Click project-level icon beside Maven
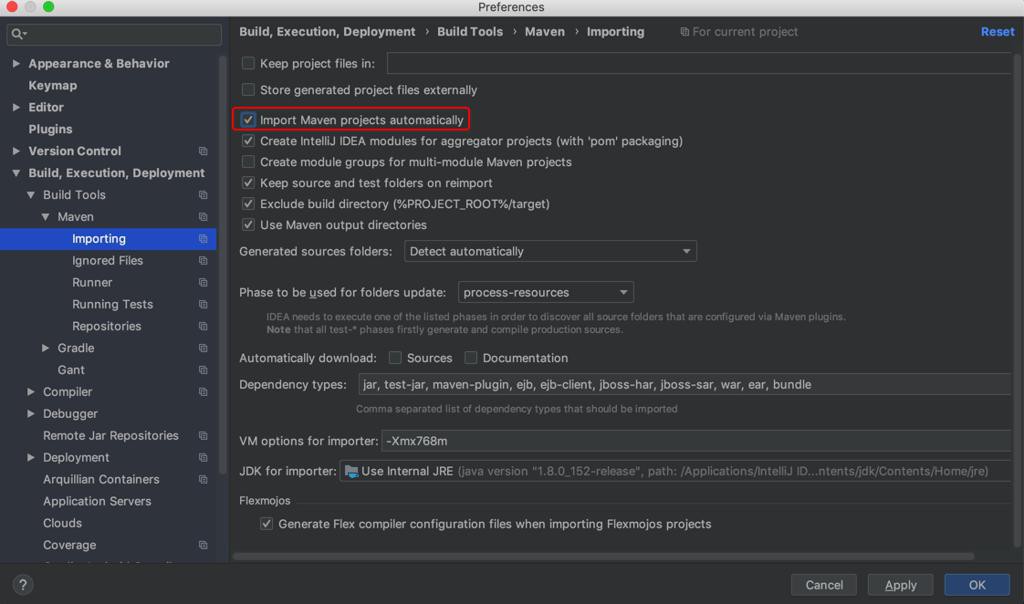1024x604 pixels. click(203, 217)
